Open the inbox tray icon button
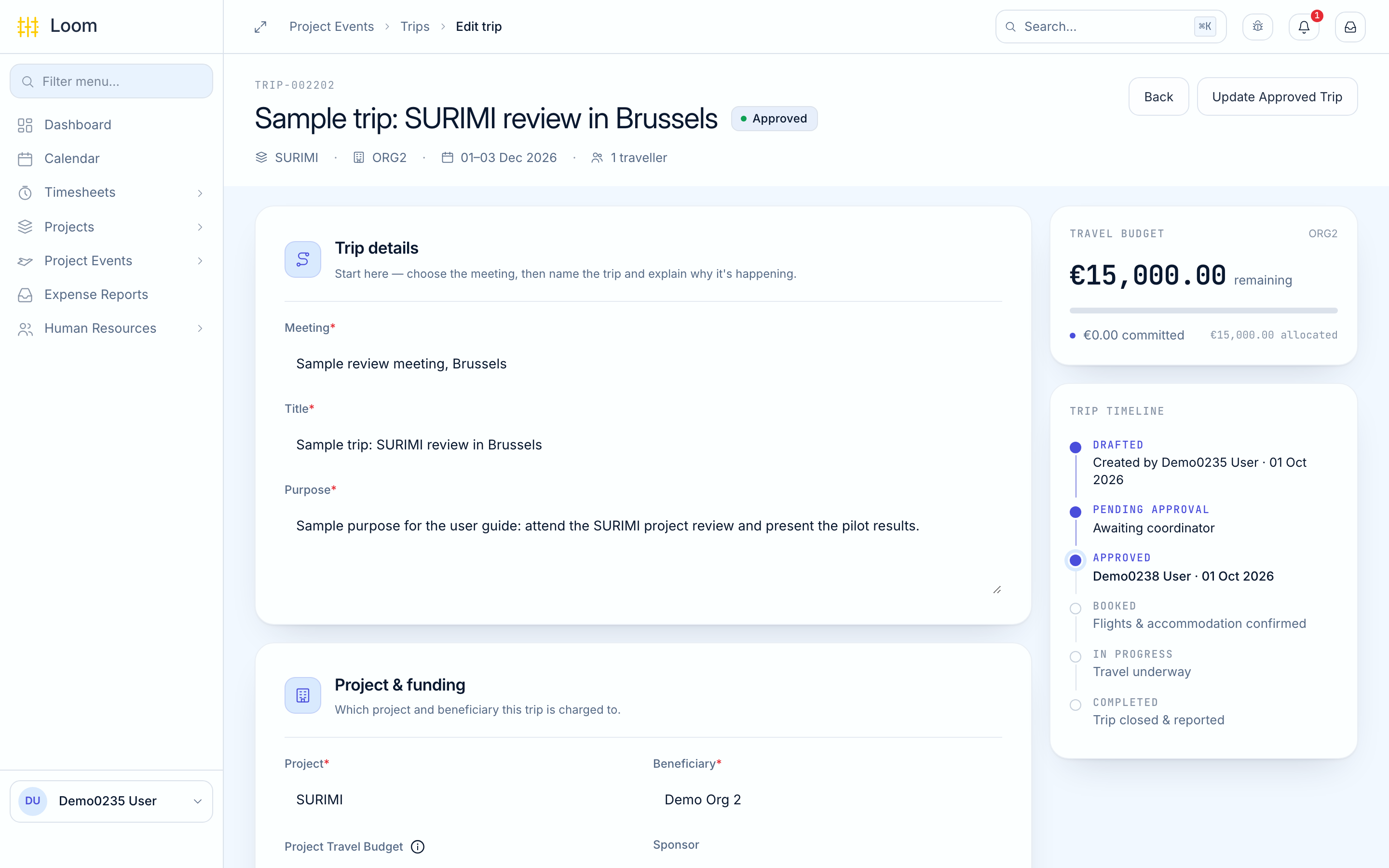The width and height of the screenshot is (1389, 868). point(1350,27)
